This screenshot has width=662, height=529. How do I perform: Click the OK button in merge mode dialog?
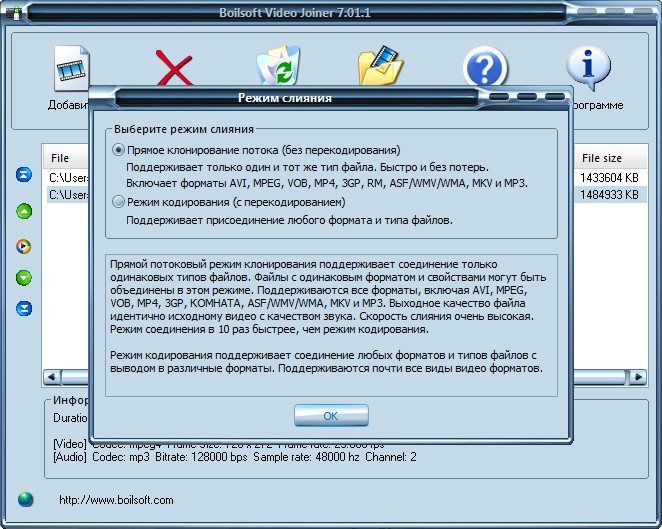click(331, 416)
